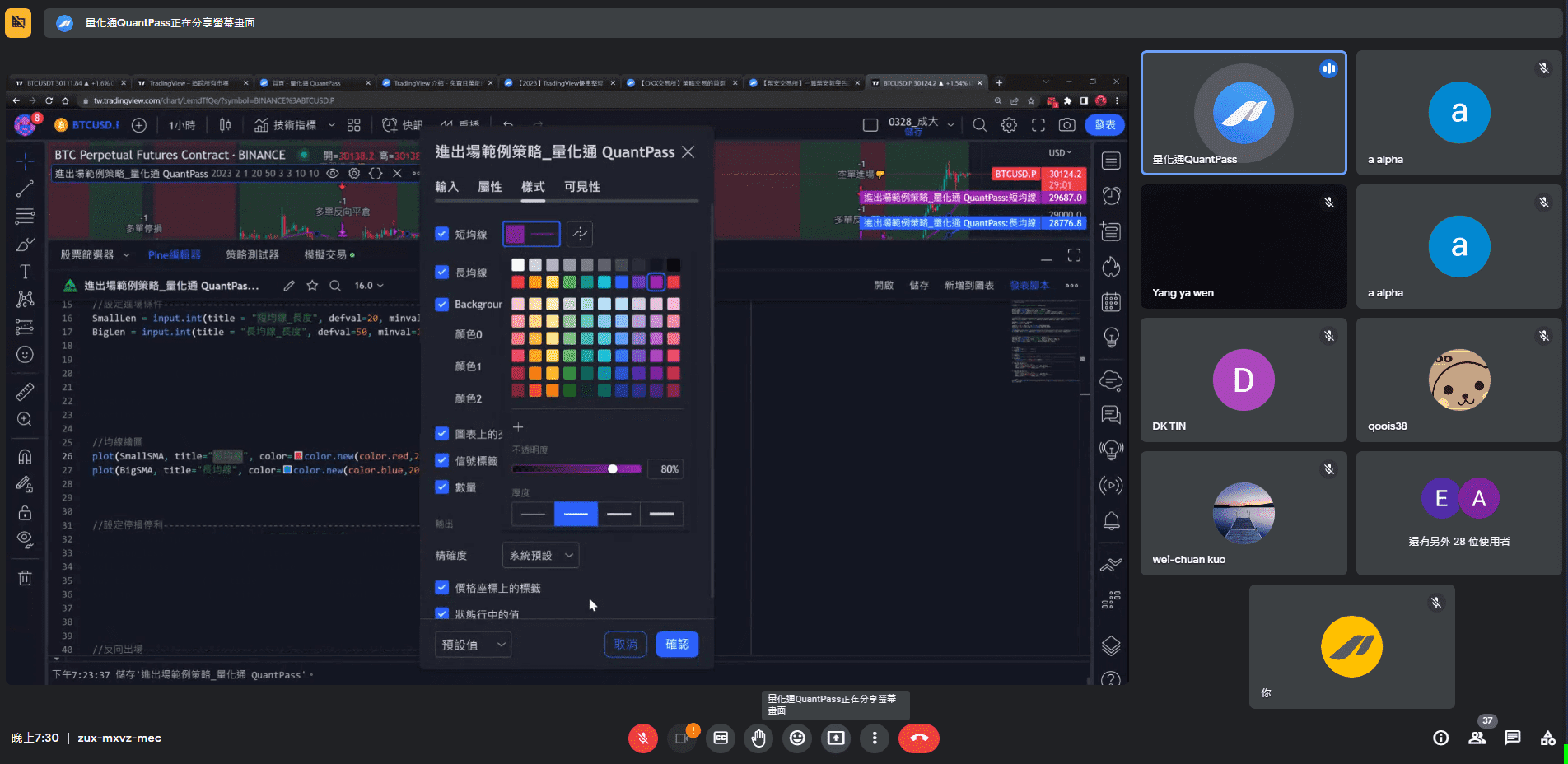Select the crosshair cursor tool in left toolbar
This screenshot has height=764, width=1568.
25,161
